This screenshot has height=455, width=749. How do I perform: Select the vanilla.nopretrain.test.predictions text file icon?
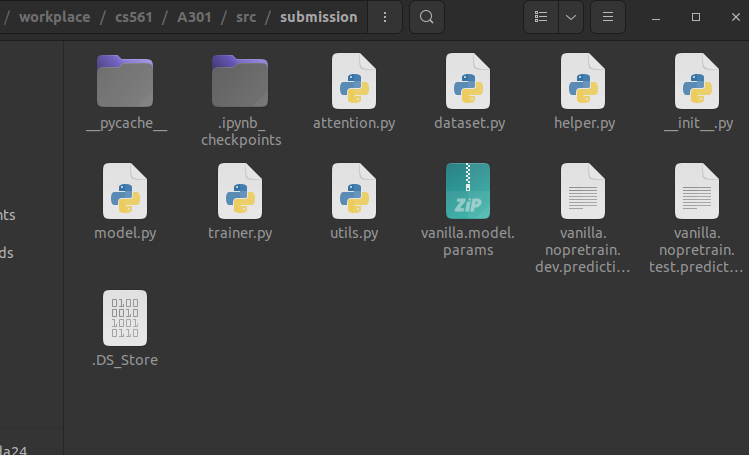pos(697,191)
